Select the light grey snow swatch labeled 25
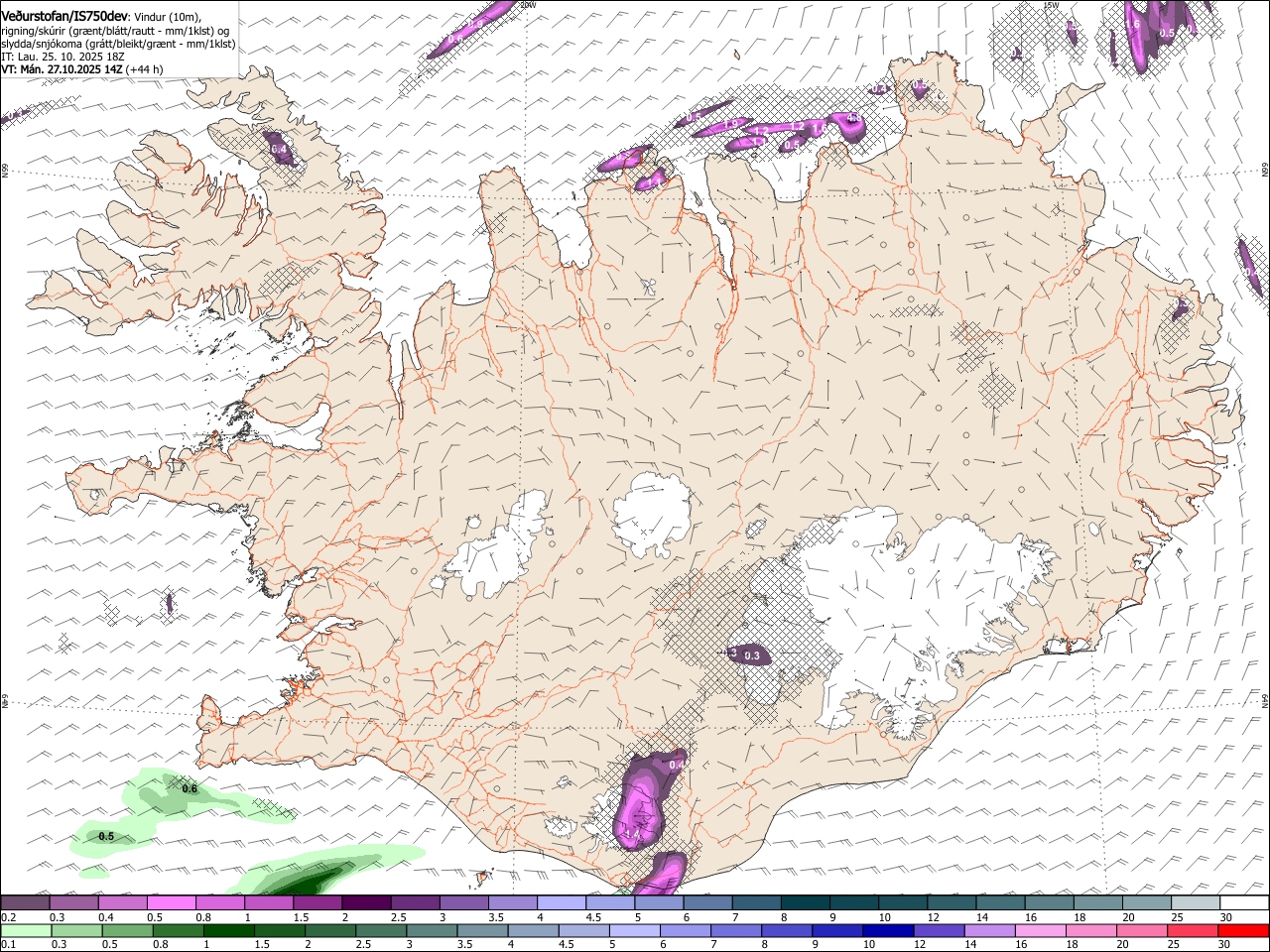This screenshot has width=1270, height=952. pyautogui.click(x=1196, y=902)
